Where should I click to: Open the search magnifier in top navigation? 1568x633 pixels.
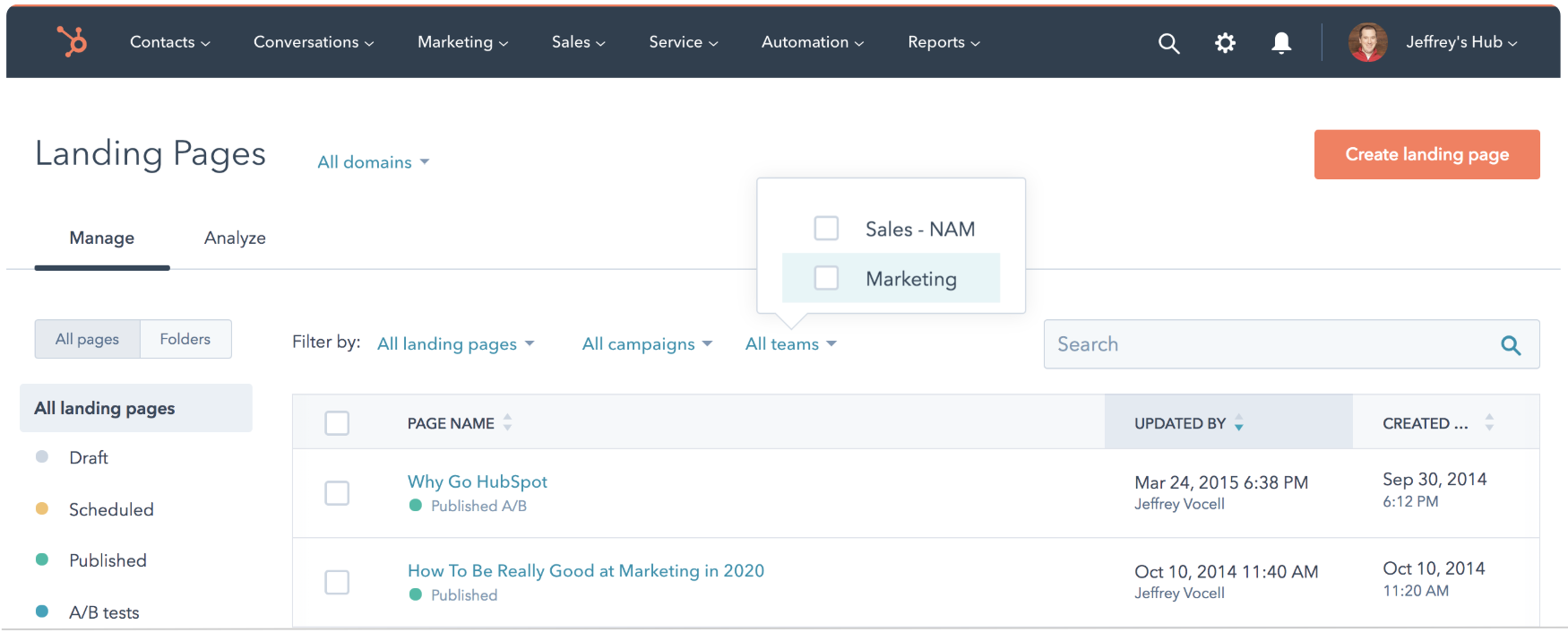(1168, 43)
